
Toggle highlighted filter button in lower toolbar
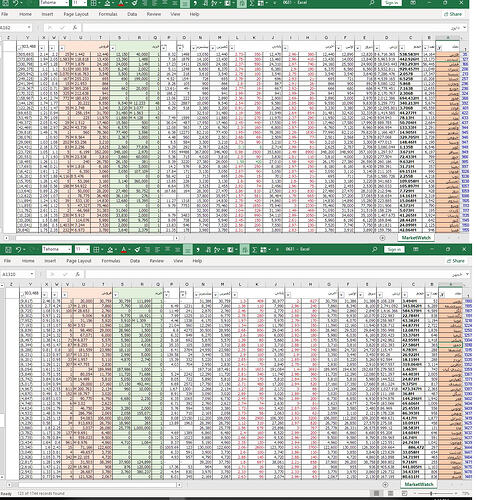tap(244, 249)
